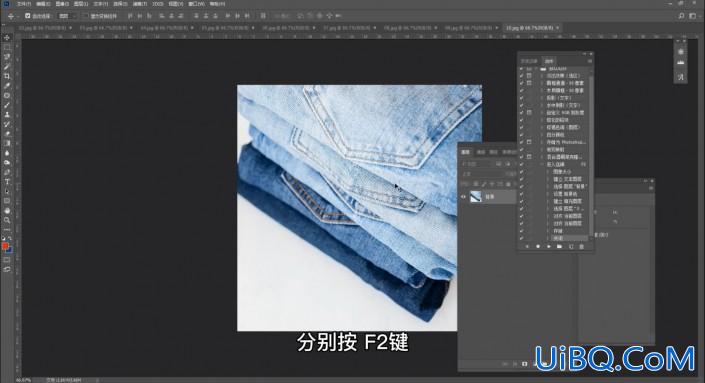Select the Horizontal Type tool
705x383 pixels.
(7, 182)
